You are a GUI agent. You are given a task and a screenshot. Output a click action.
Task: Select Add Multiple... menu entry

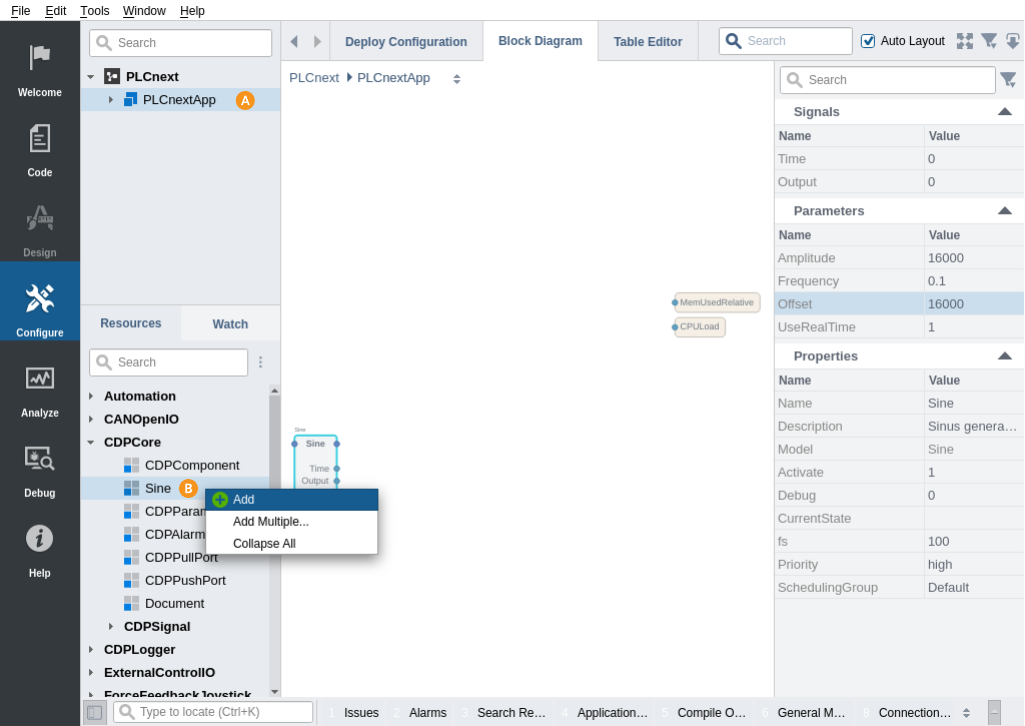pos(270,522)
